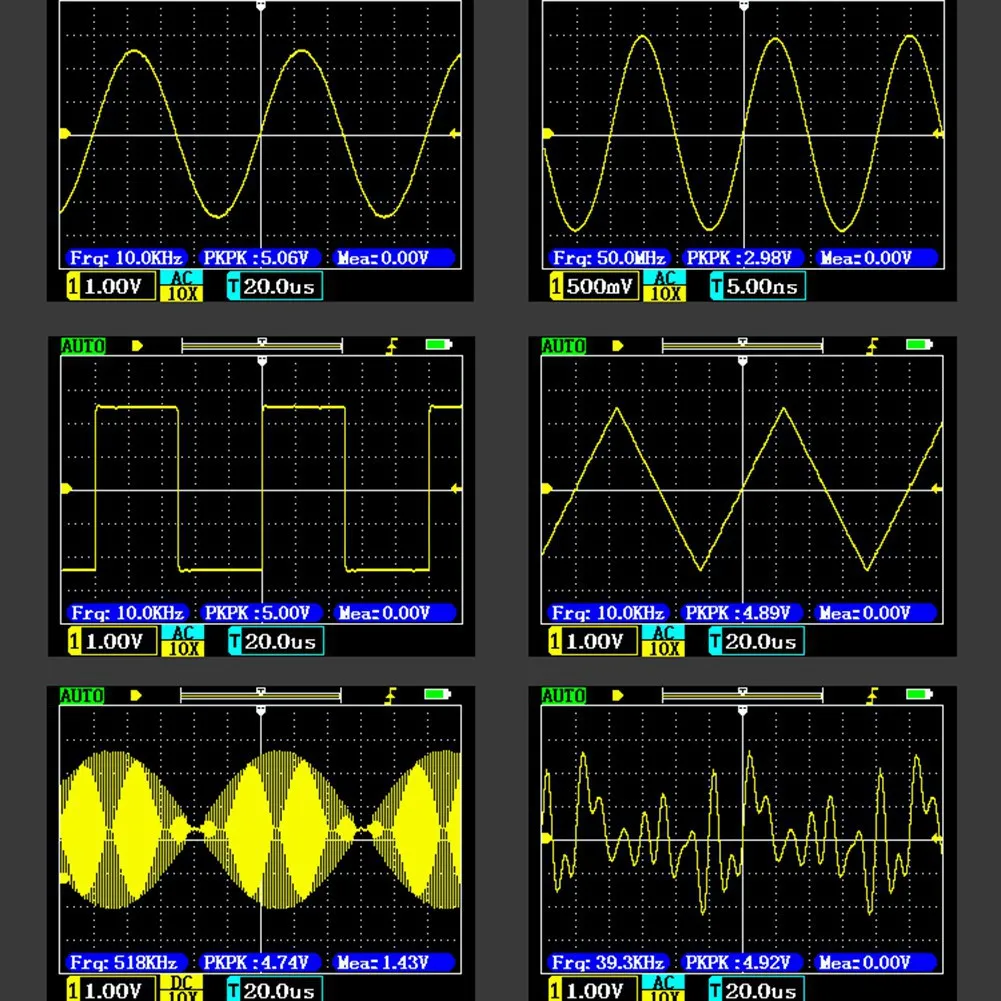Click the PKPK :4.89V readout
Viewport: 1001px width, 1001px height.
click(x=737, y=613)
